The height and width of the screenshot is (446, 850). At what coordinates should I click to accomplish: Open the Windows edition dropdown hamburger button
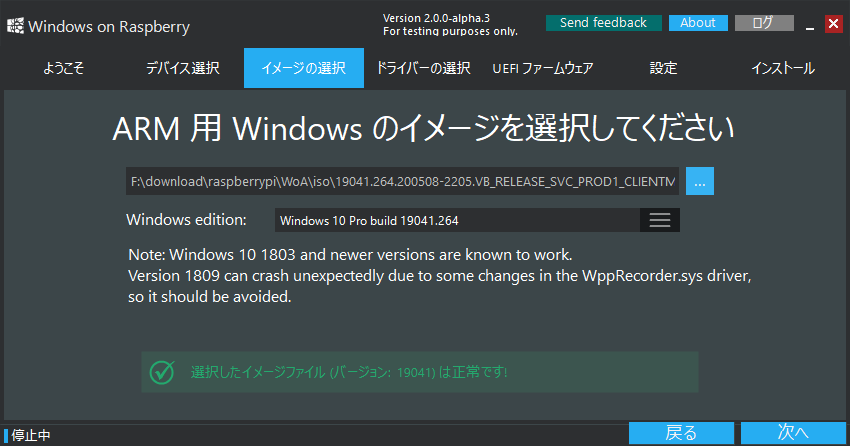(x=660, y=220)
